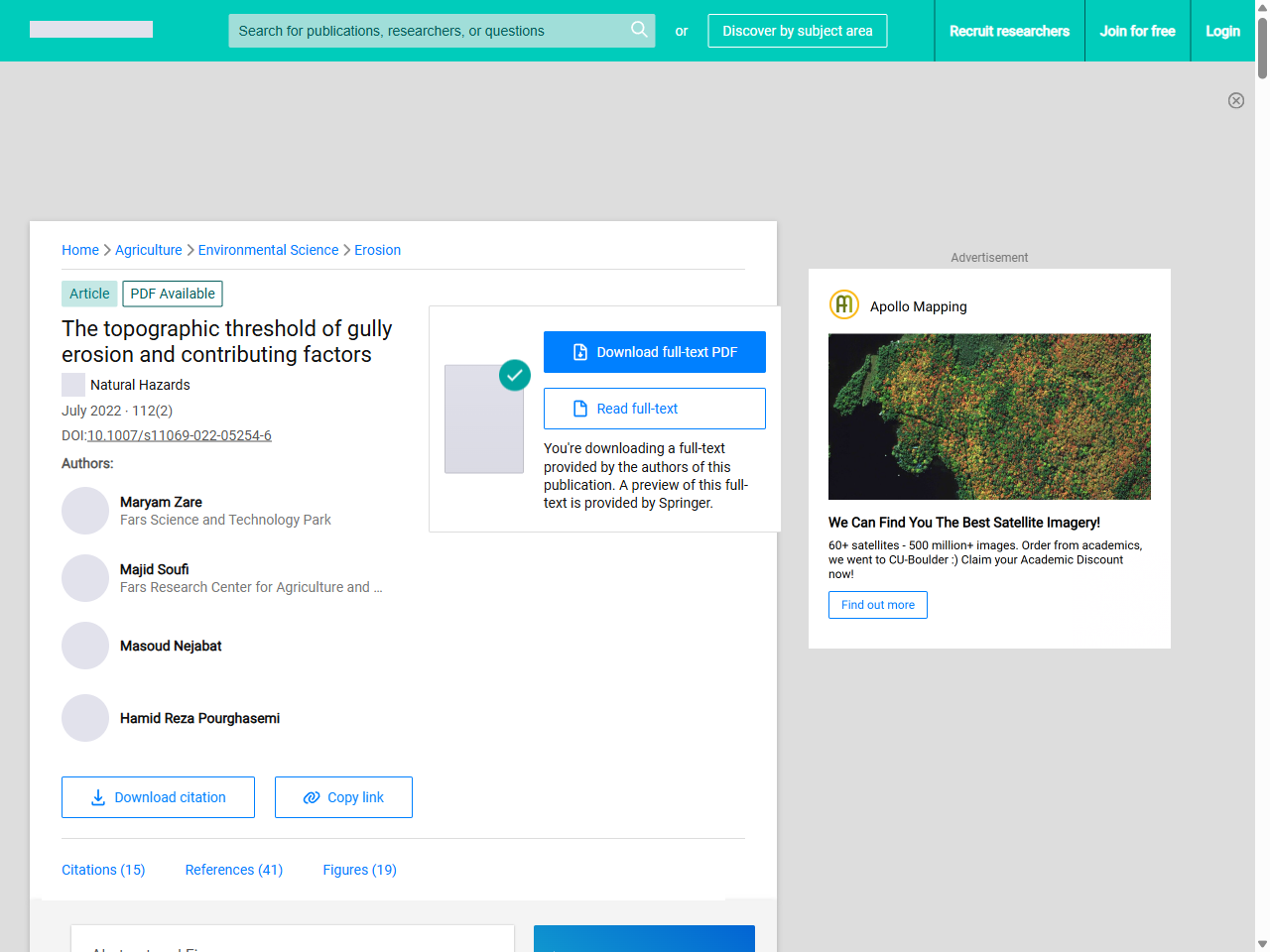Click the search magnifier icon
This screenshot has width=1270, height=952.
(x=639, y=30)
